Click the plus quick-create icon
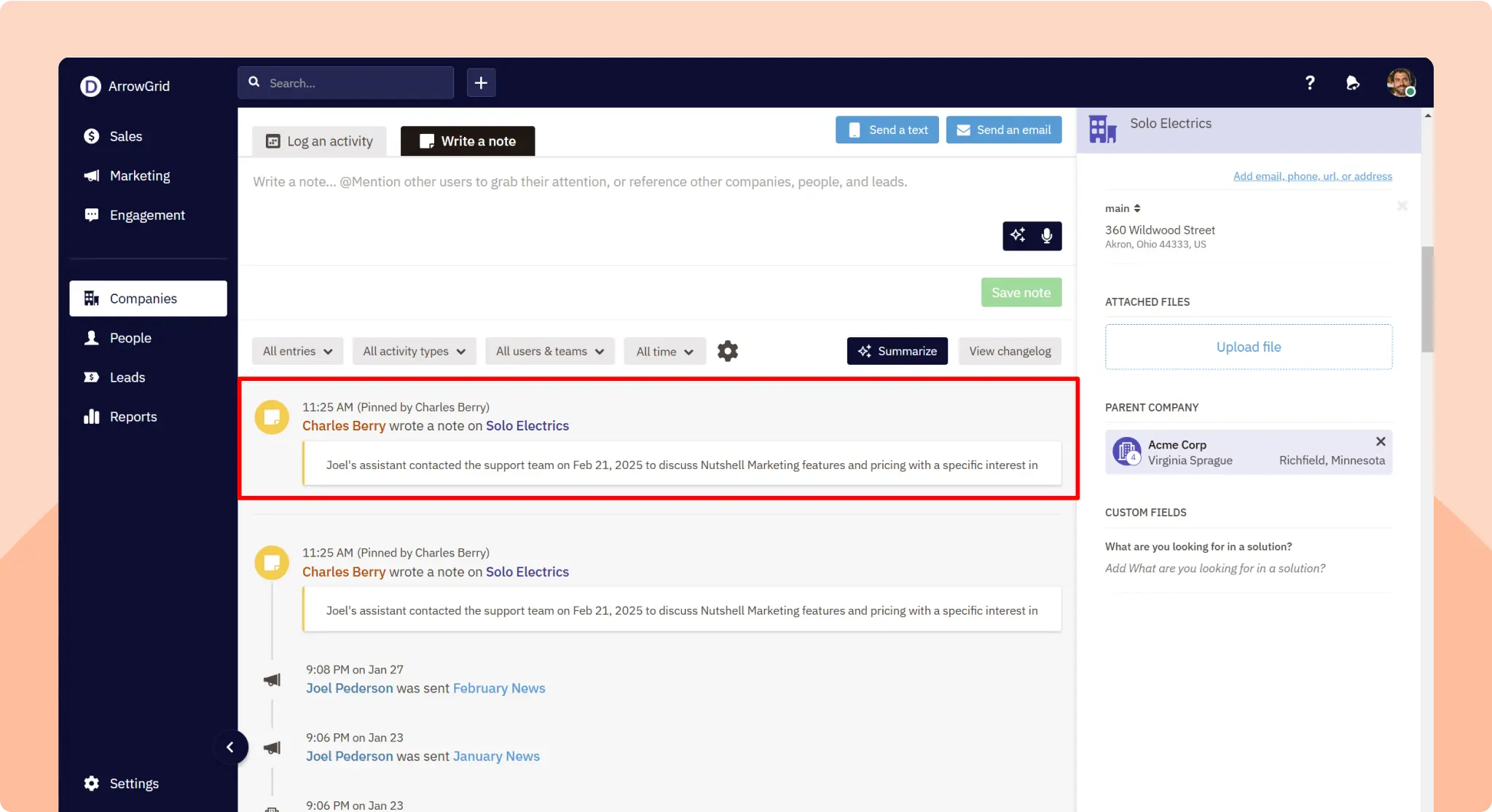The width and height of the screenshot is (1492, 812). [481, 82]
